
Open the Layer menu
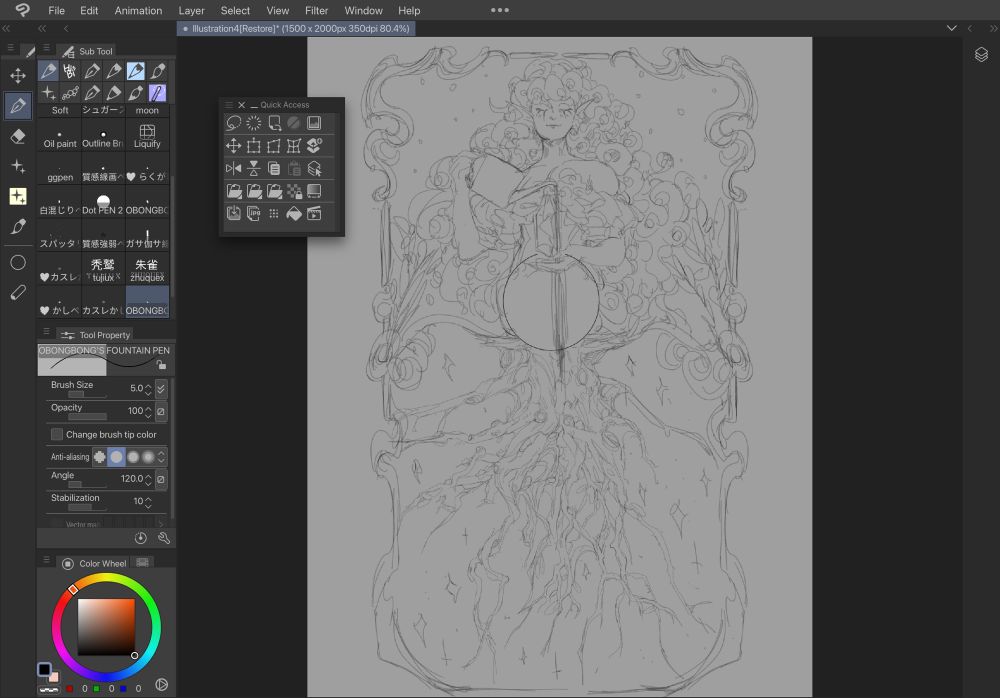pos(191,10)
